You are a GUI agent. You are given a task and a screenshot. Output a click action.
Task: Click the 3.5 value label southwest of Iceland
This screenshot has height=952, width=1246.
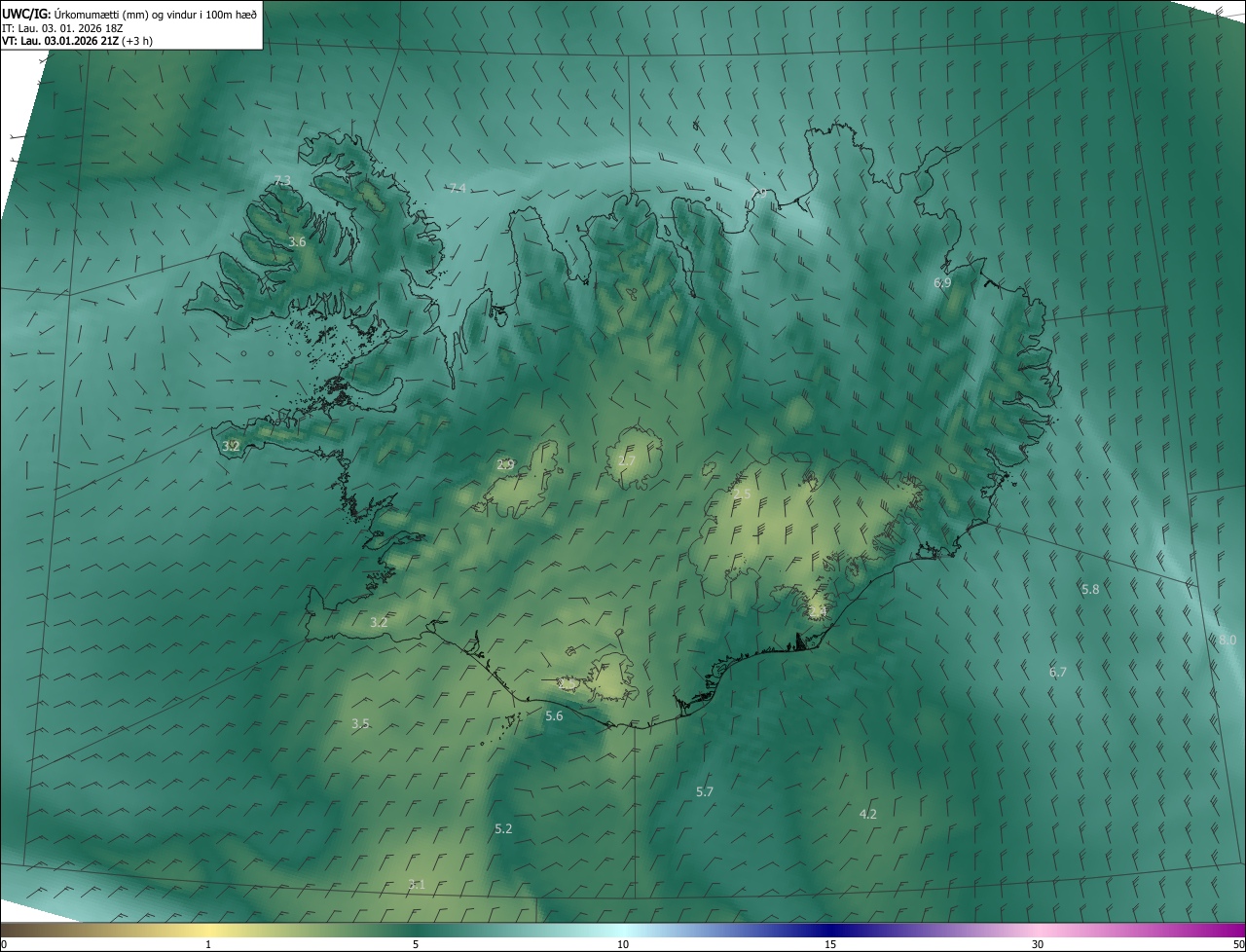pos(360,723)
